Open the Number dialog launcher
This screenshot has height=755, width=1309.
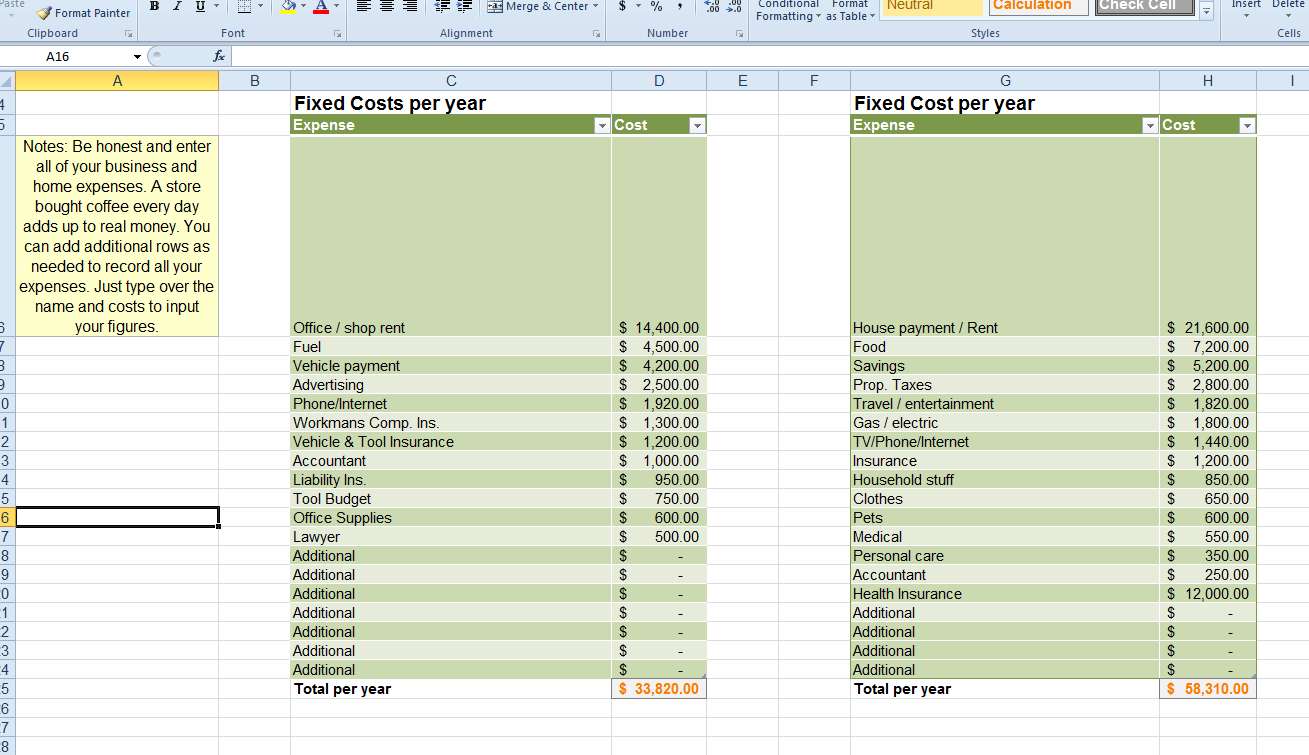(740, 34)
